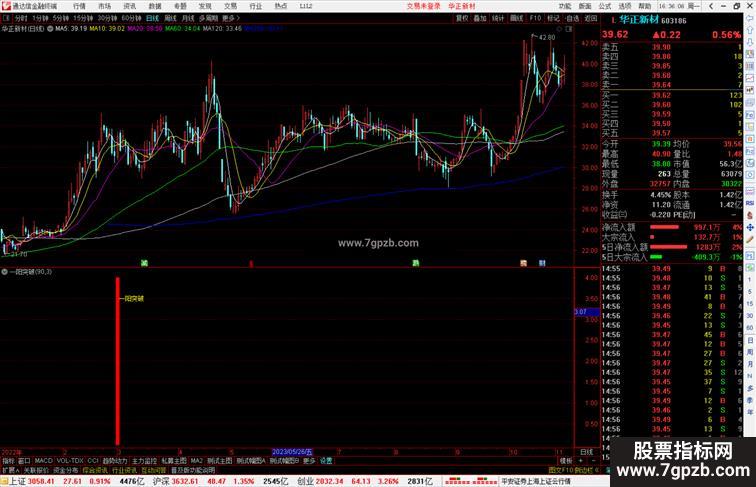756x487 pixels.
Task: Select the pencil drawing tool icon
Action: pyautogui.click(x=750, y=239)
